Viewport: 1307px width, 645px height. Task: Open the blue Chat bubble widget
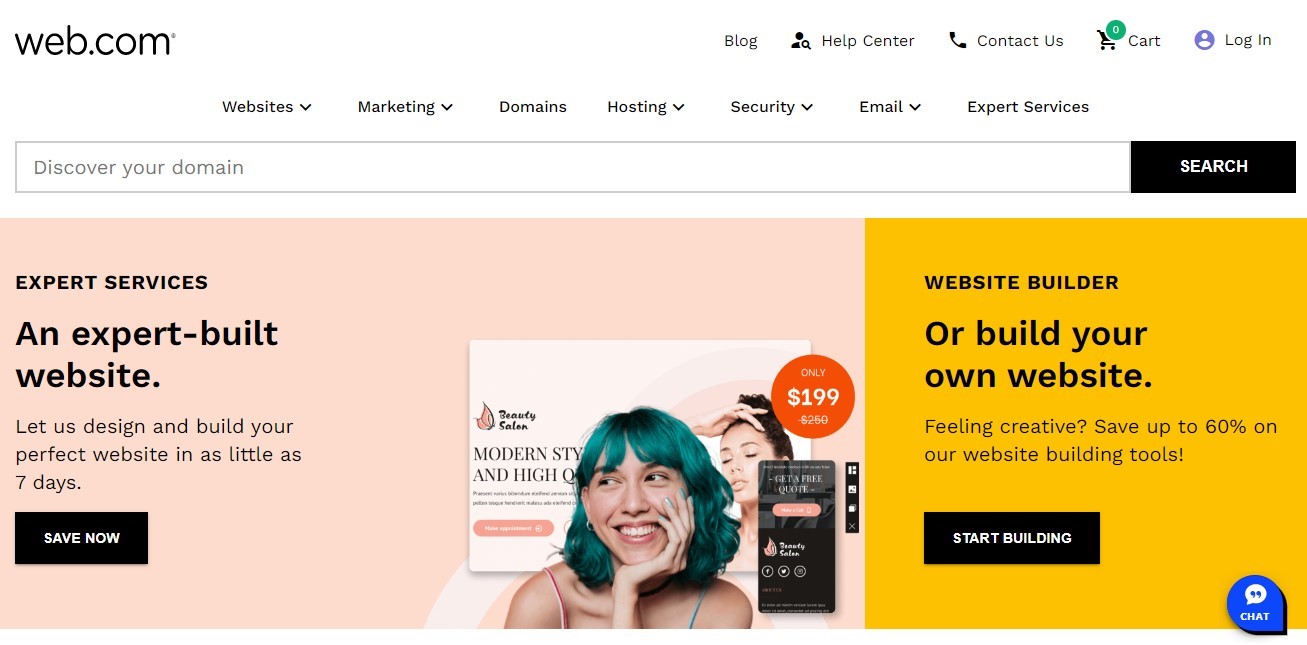tap(1255, 603)
